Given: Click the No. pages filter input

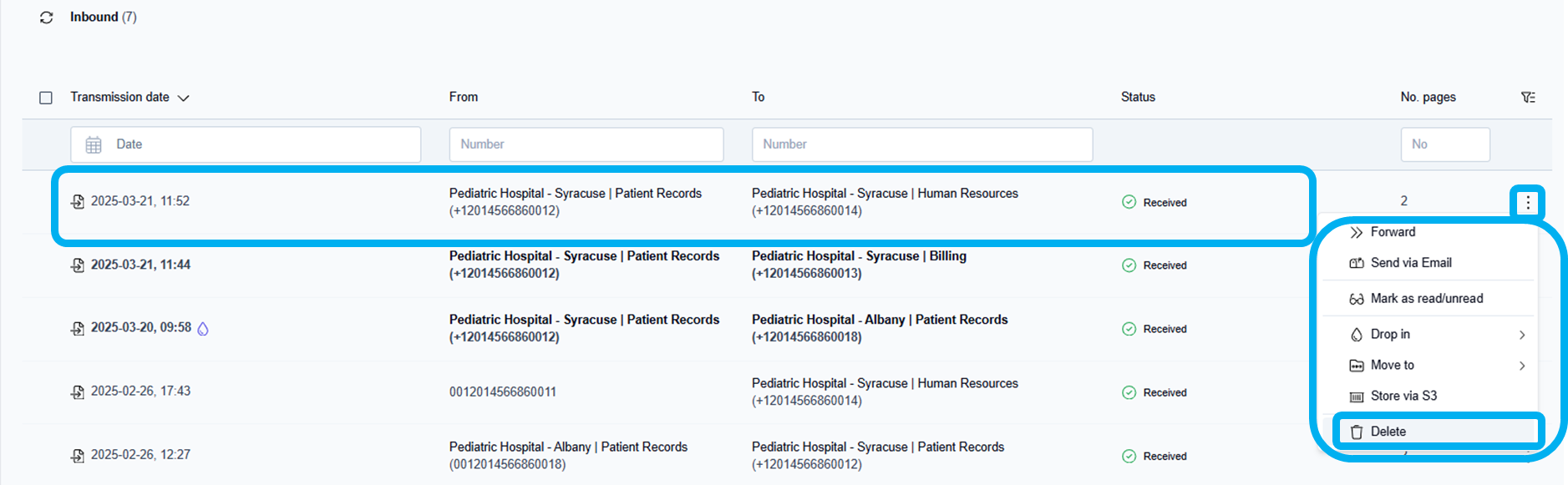Looking at the screenshot, I should coord(1444,144).
